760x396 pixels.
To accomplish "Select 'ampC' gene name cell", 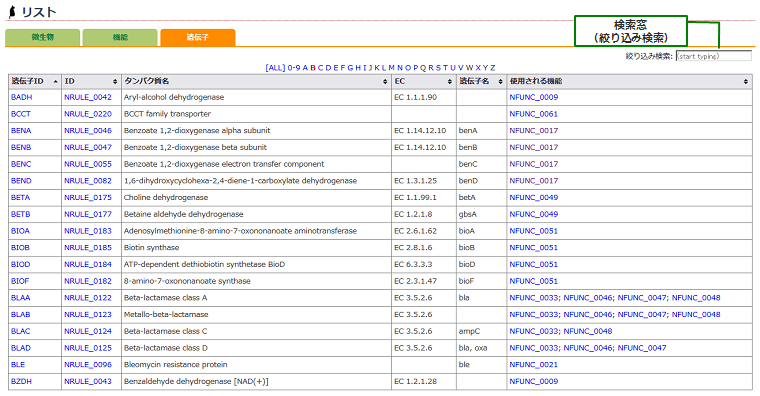I will 469,331.
